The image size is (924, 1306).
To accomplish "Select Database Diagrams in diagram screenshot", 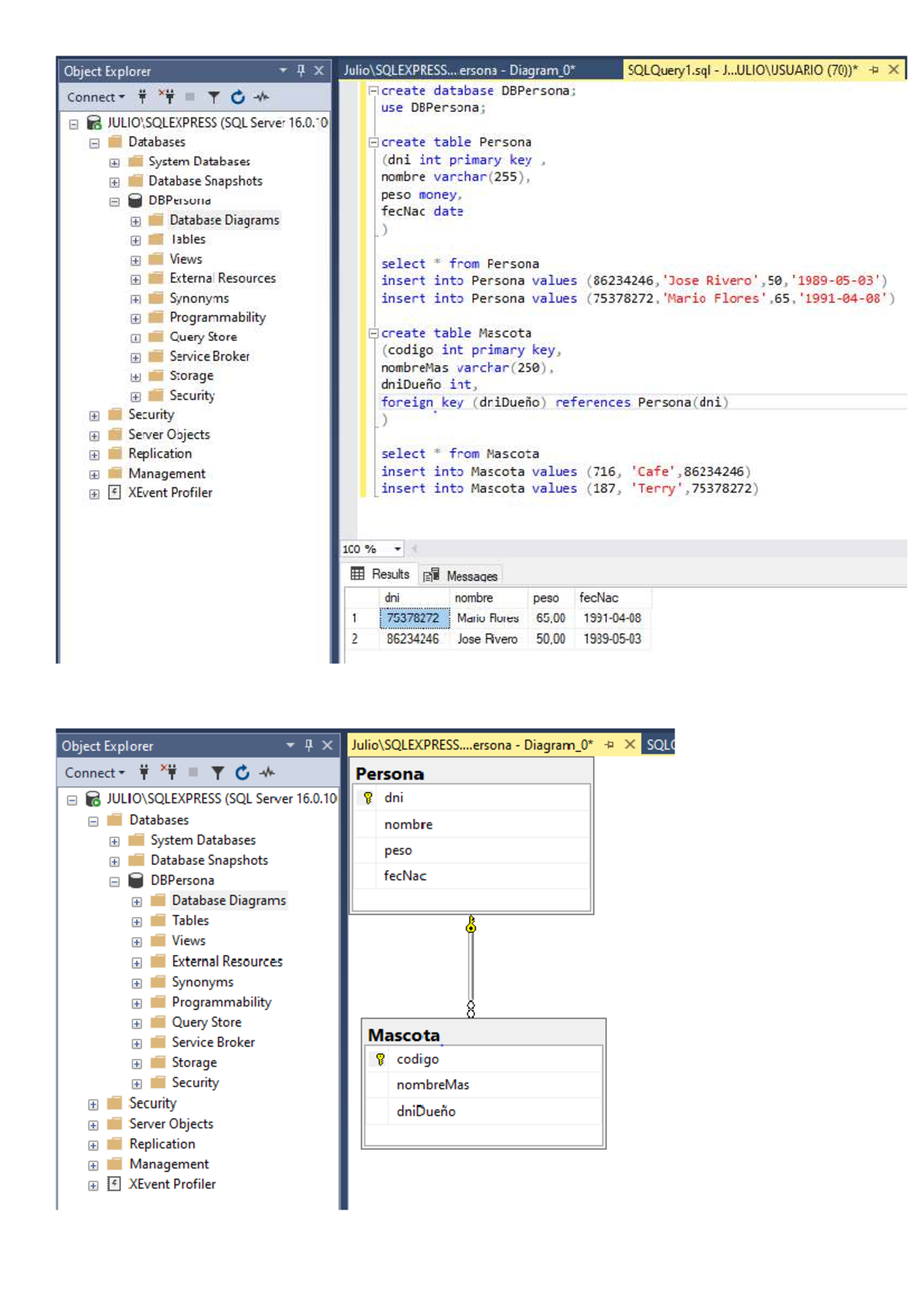I will click(229, 900).
